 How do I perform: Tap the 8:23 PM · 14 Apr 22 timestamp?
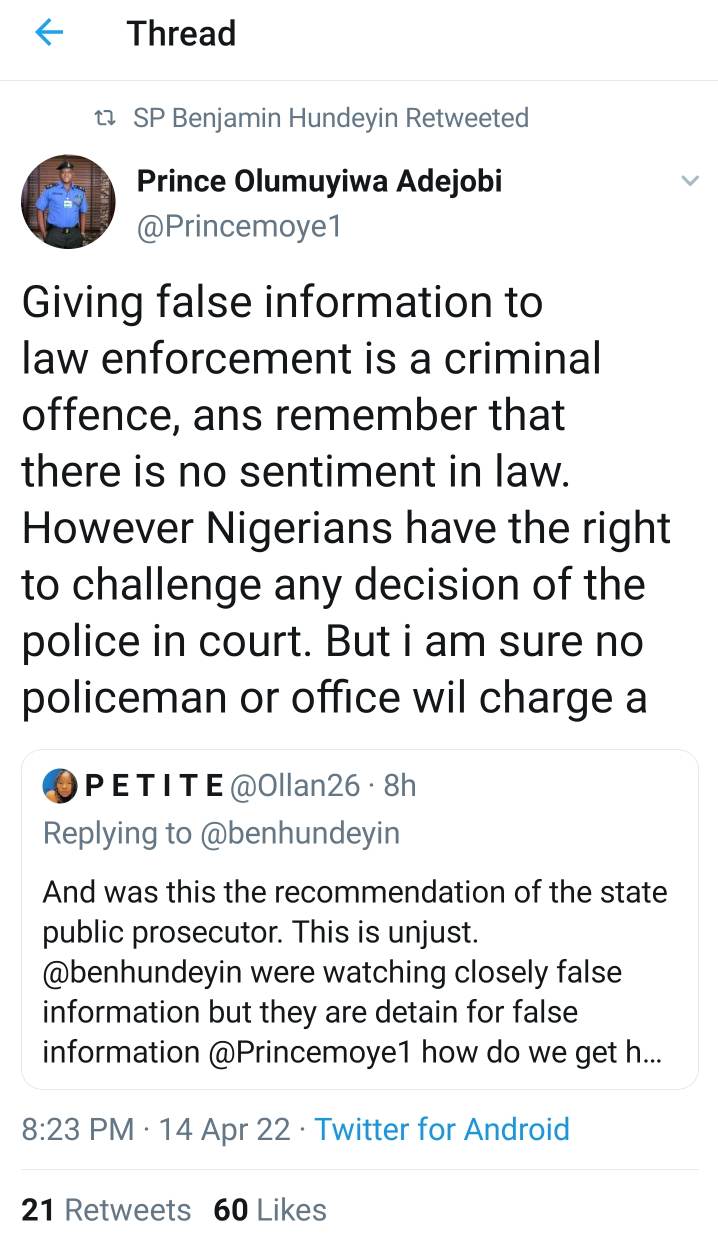pos(157,1129)
